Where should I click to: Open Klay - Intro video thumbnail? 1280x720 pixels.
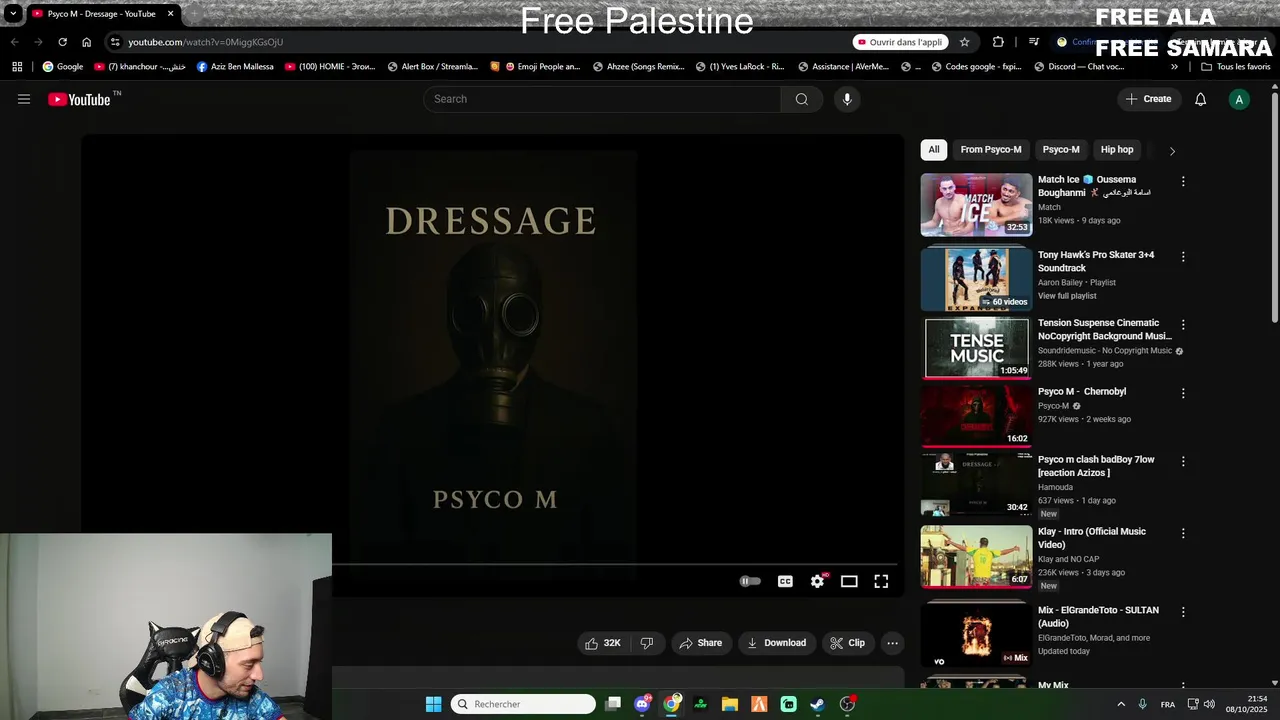click(x=976, y=557)
